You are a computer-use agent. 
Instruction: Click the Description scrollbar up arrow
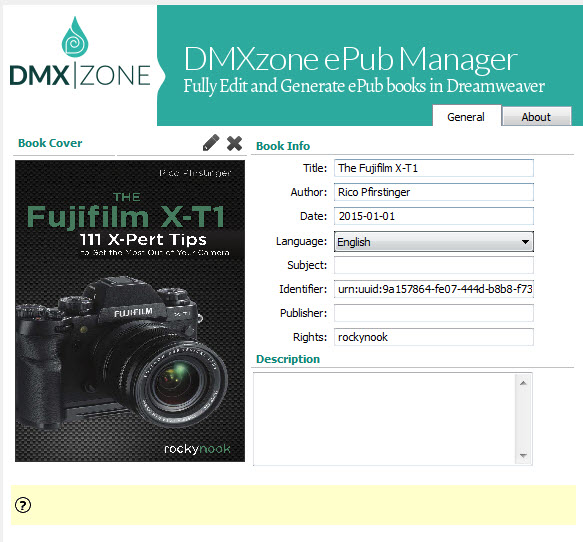(524, 383)
